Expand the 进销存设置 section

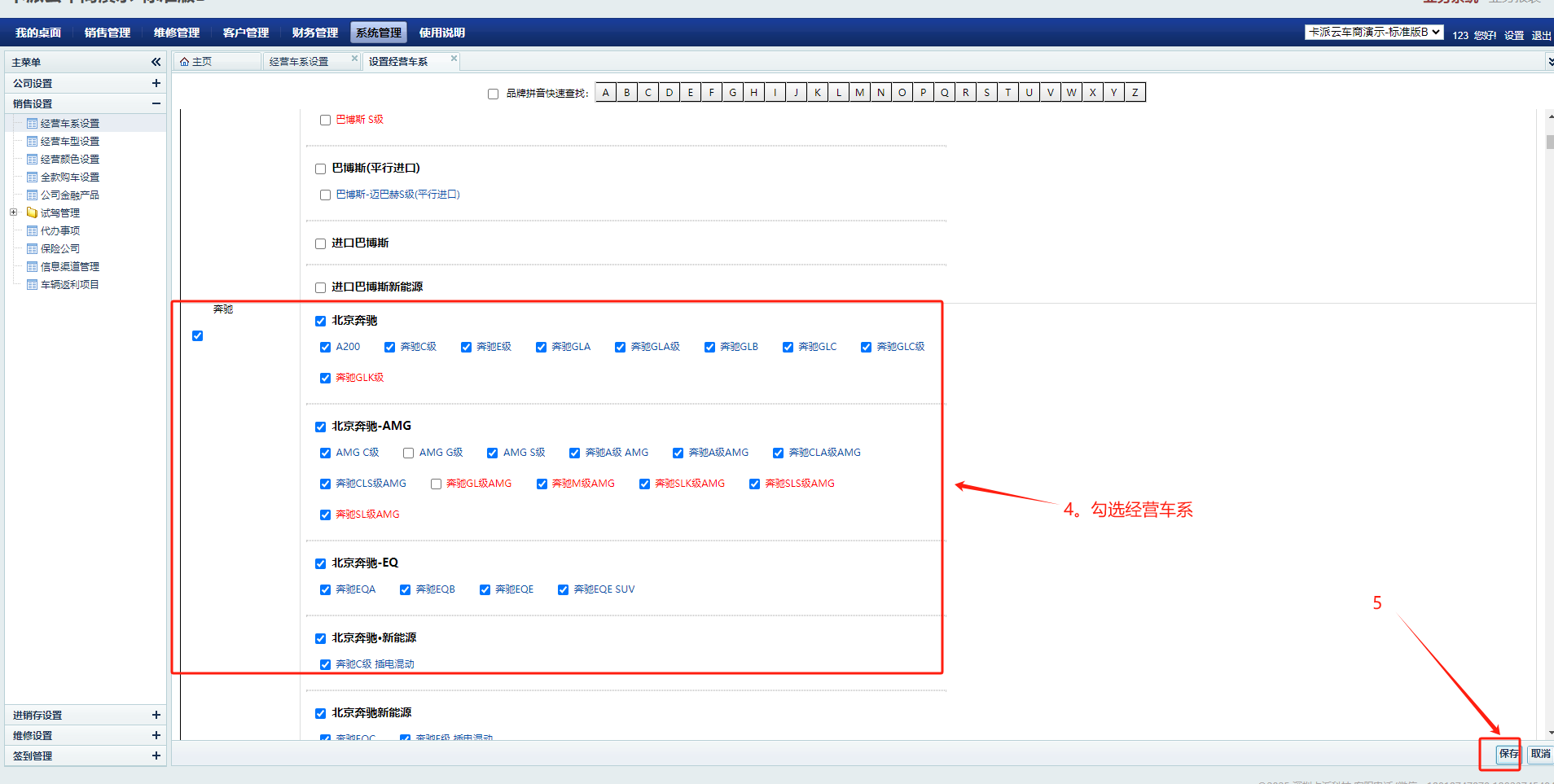pos(156,715)
